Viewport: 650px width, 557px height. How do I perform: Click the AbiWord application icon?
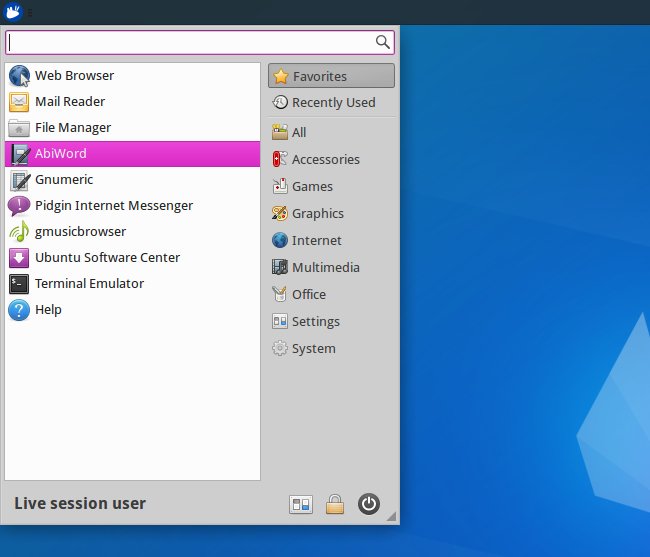click(19, 154)
